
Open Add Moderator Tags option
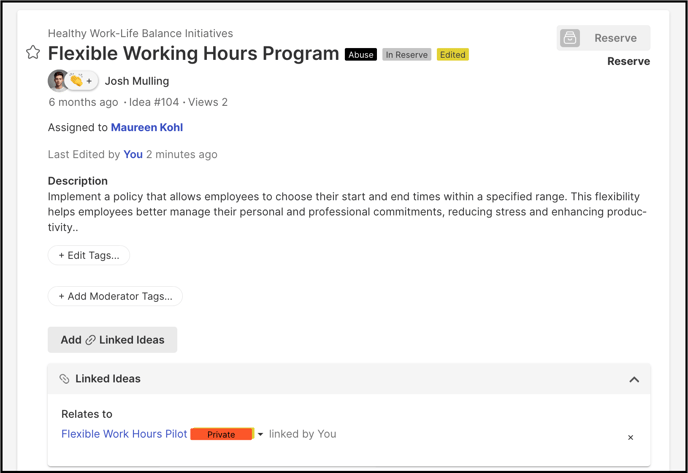pos(115,296)
